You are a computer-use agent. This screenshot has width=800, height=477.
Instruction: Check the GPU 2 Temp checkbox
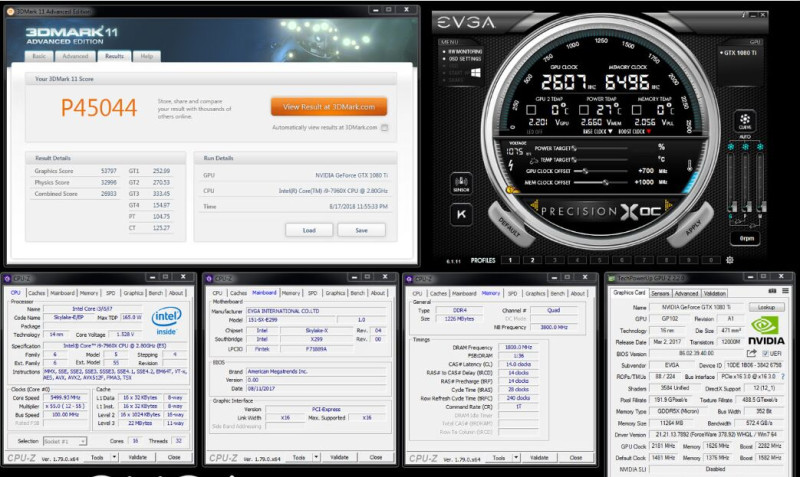pos(531,110)
